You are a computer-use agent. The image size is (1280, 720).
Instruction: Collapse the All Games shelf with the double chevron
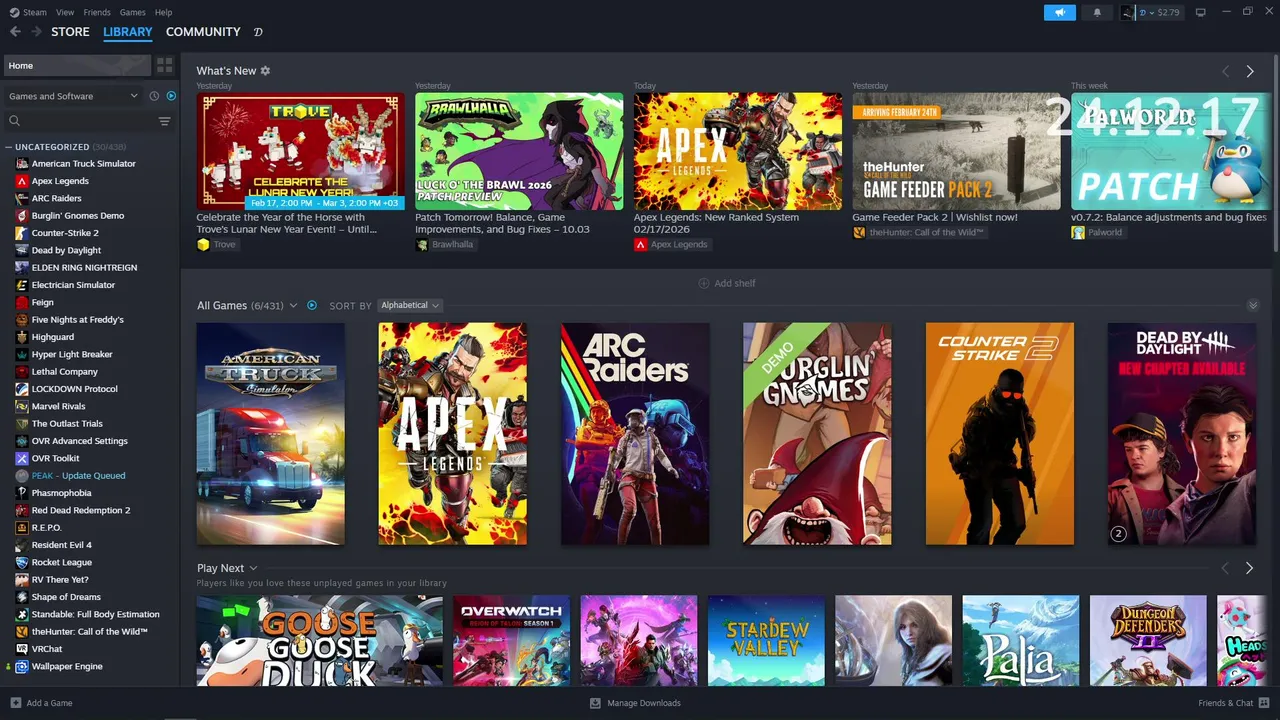click(x=1253, y=305)
